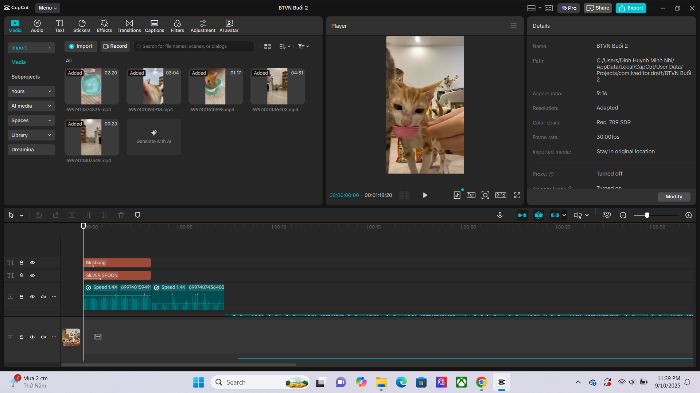This screenshot has width=700, height=393.
Task: Click the Redo icon in timeline toolbar
Action: (x=55, y=215)
